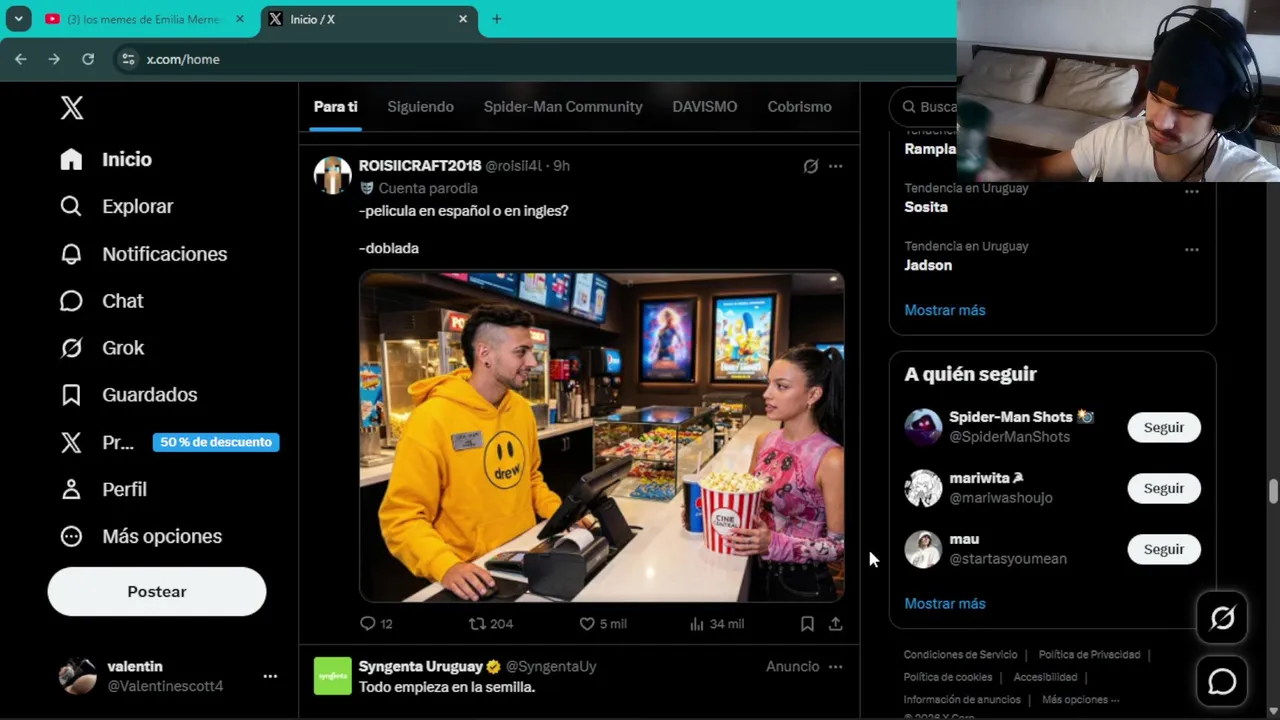Viewport: 1280px width, 720px height.
Task: Open Chat bubble icon in sidebar
Action: 71,301
